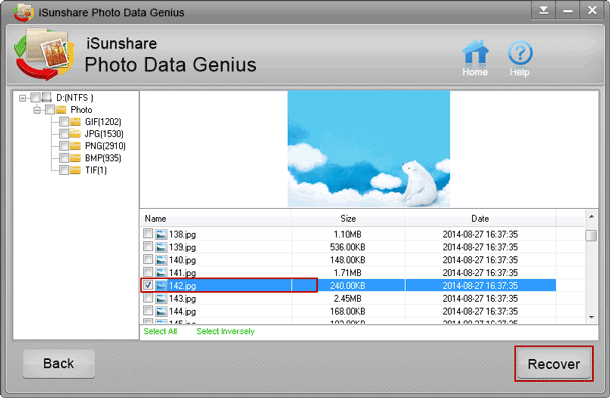Click the PNG folder icon
Screen dimensions: 610x398
click(x=75, y=146)
